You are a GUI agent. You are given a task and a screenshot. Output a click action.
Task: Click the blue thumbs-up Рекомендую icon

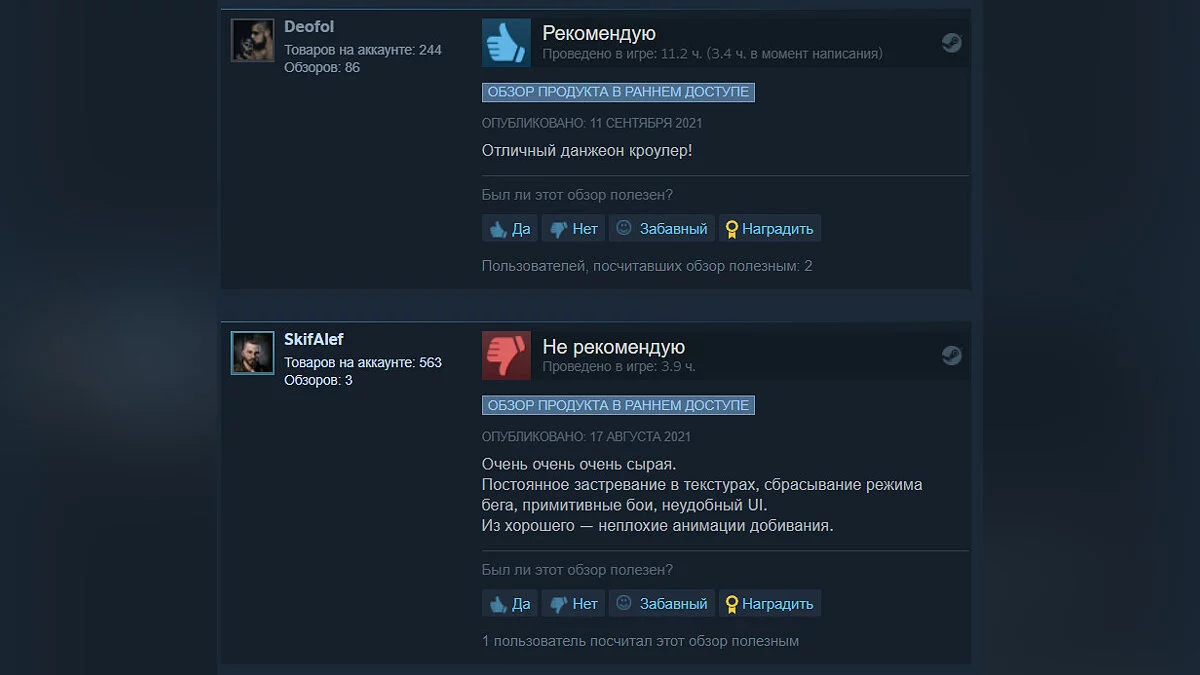[x=506, y=42]
